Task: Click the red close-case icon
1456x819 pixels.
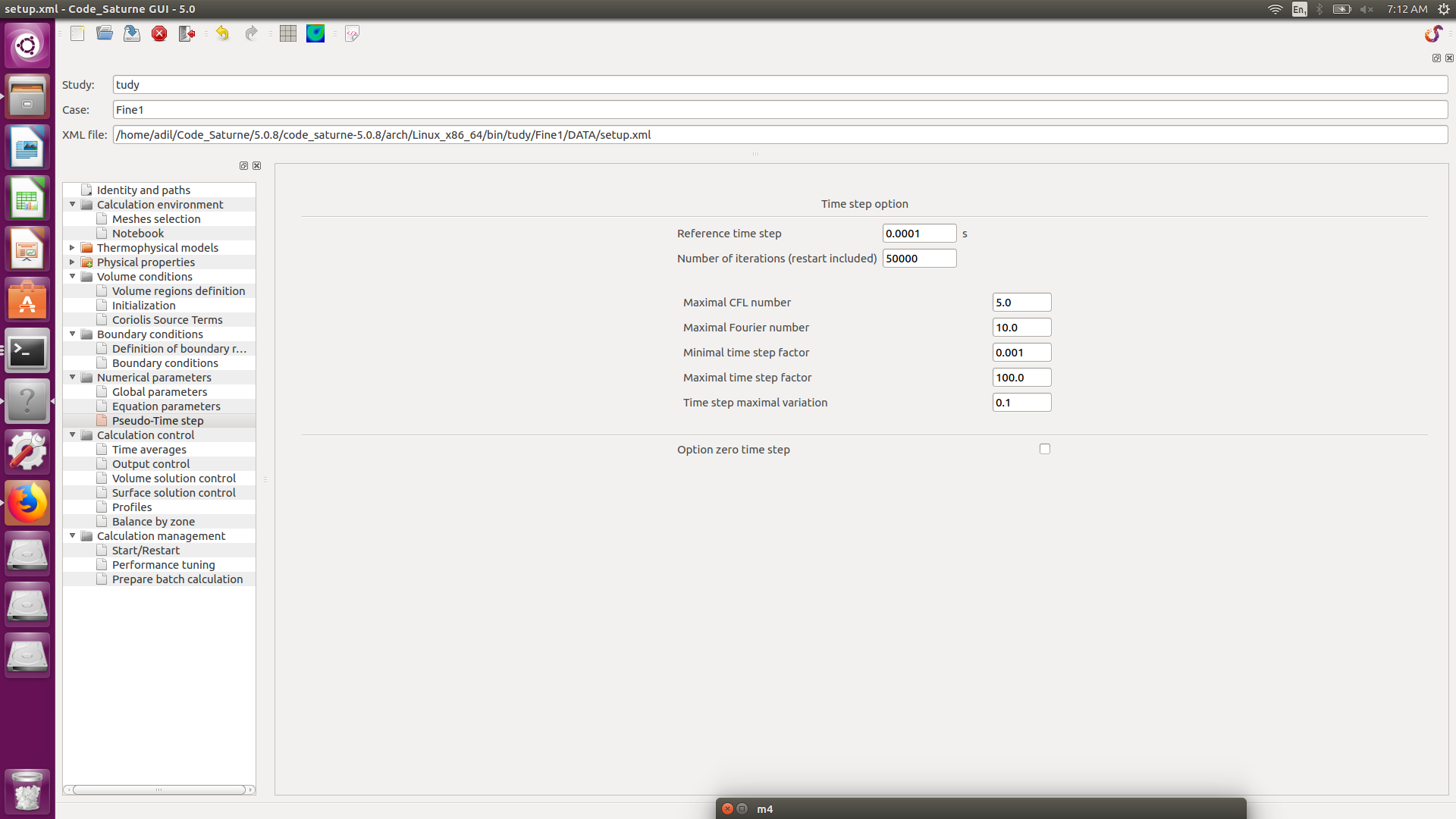Action: [159, 33]
